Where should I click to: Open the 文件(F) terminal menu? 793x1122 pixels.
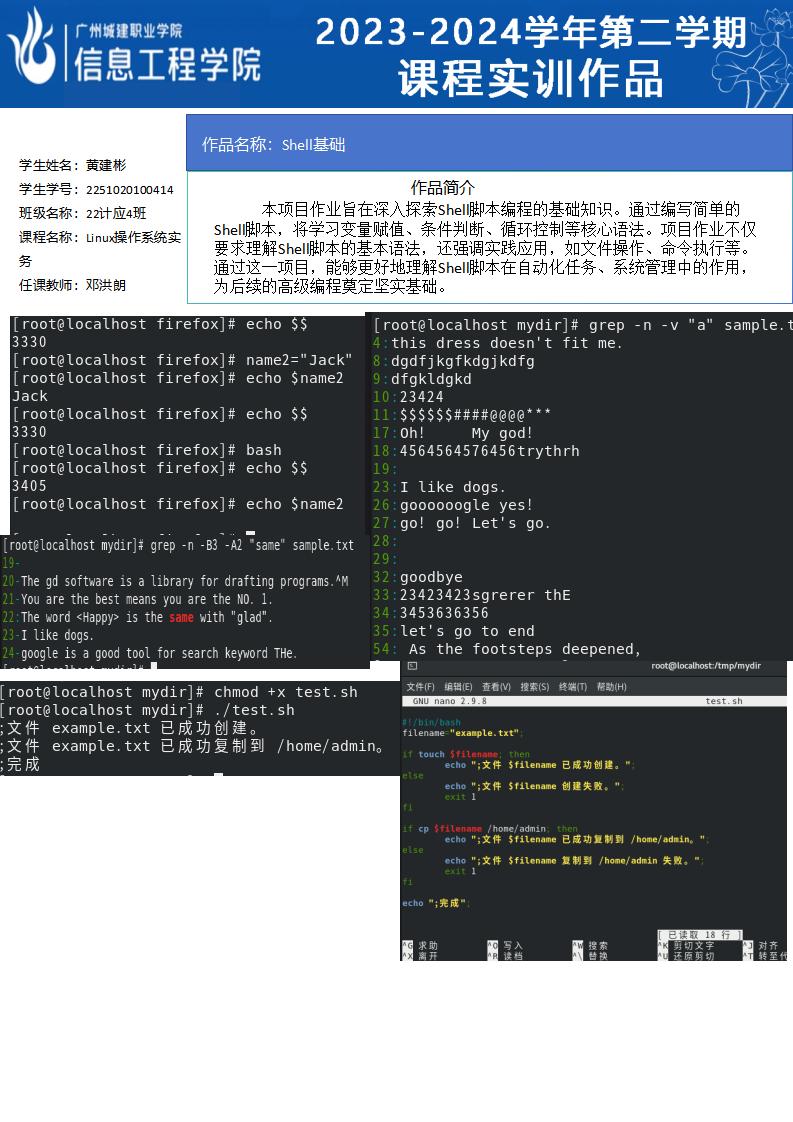[420, 687]
